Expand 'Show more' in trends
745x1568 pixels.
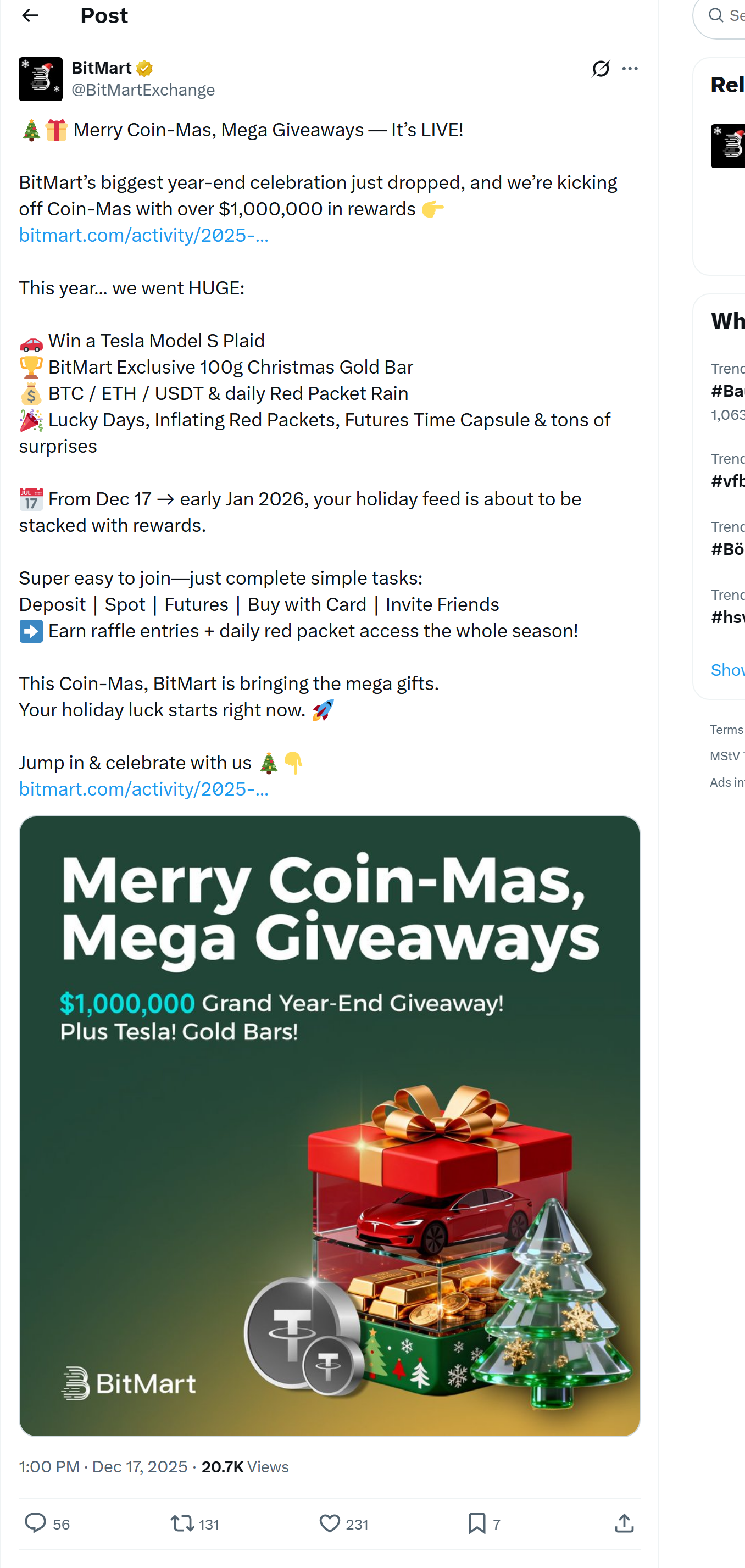pos(728,670)
